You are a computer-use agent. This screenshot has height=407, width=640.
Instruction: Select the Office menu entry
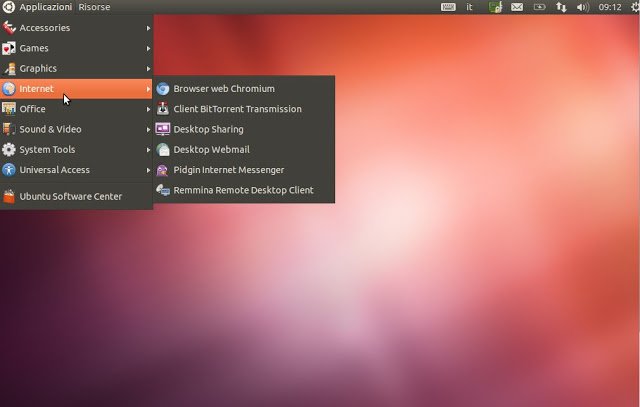(76, 109)
